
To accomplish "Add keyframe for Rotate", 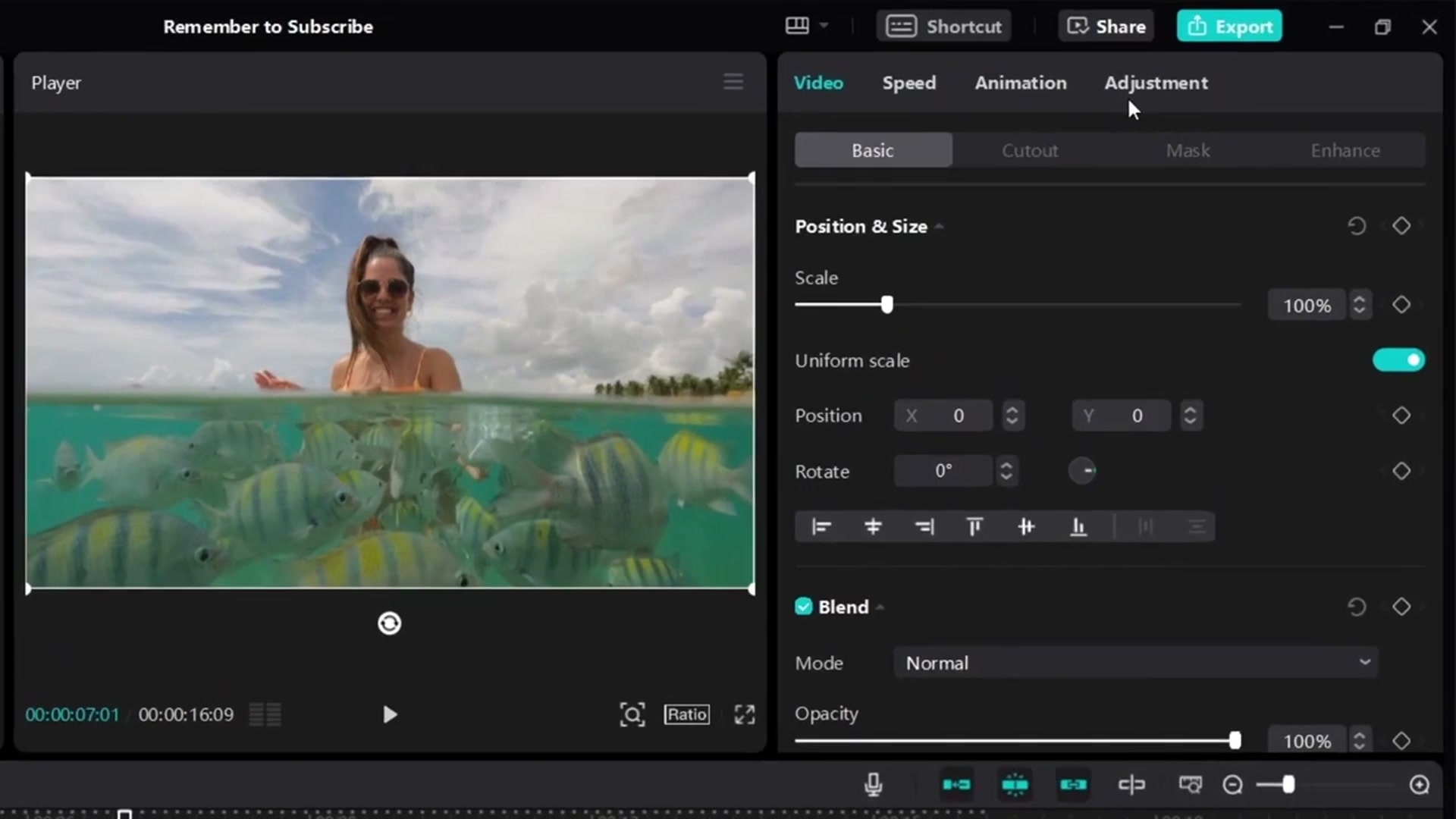I will click(1401, 471).
